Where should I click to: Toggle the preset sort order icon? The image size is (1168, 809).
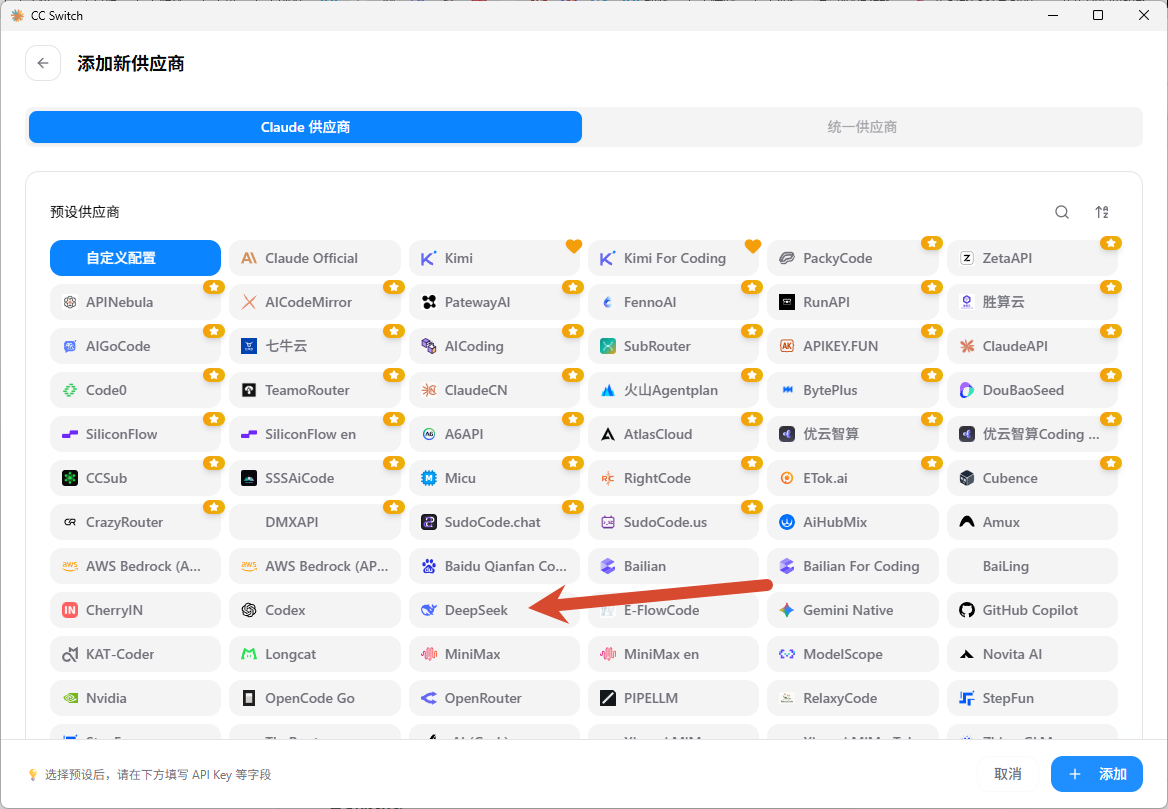(x=1102, y=212)
